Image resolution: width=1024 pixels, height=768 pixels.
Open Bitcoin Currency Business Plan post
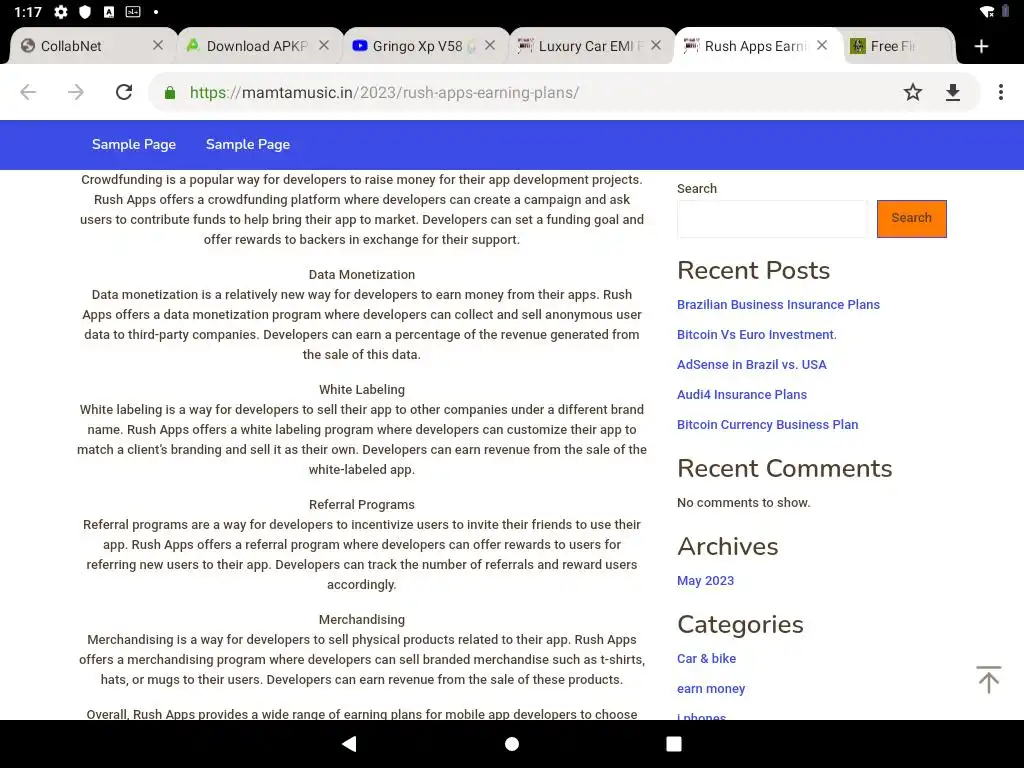coord(767,424)
